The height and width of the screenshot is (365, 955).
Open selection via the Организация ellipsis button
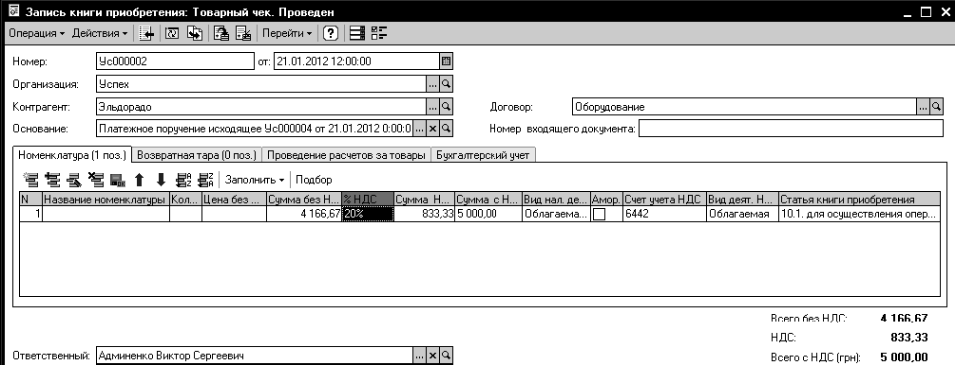tap(433, 84)
